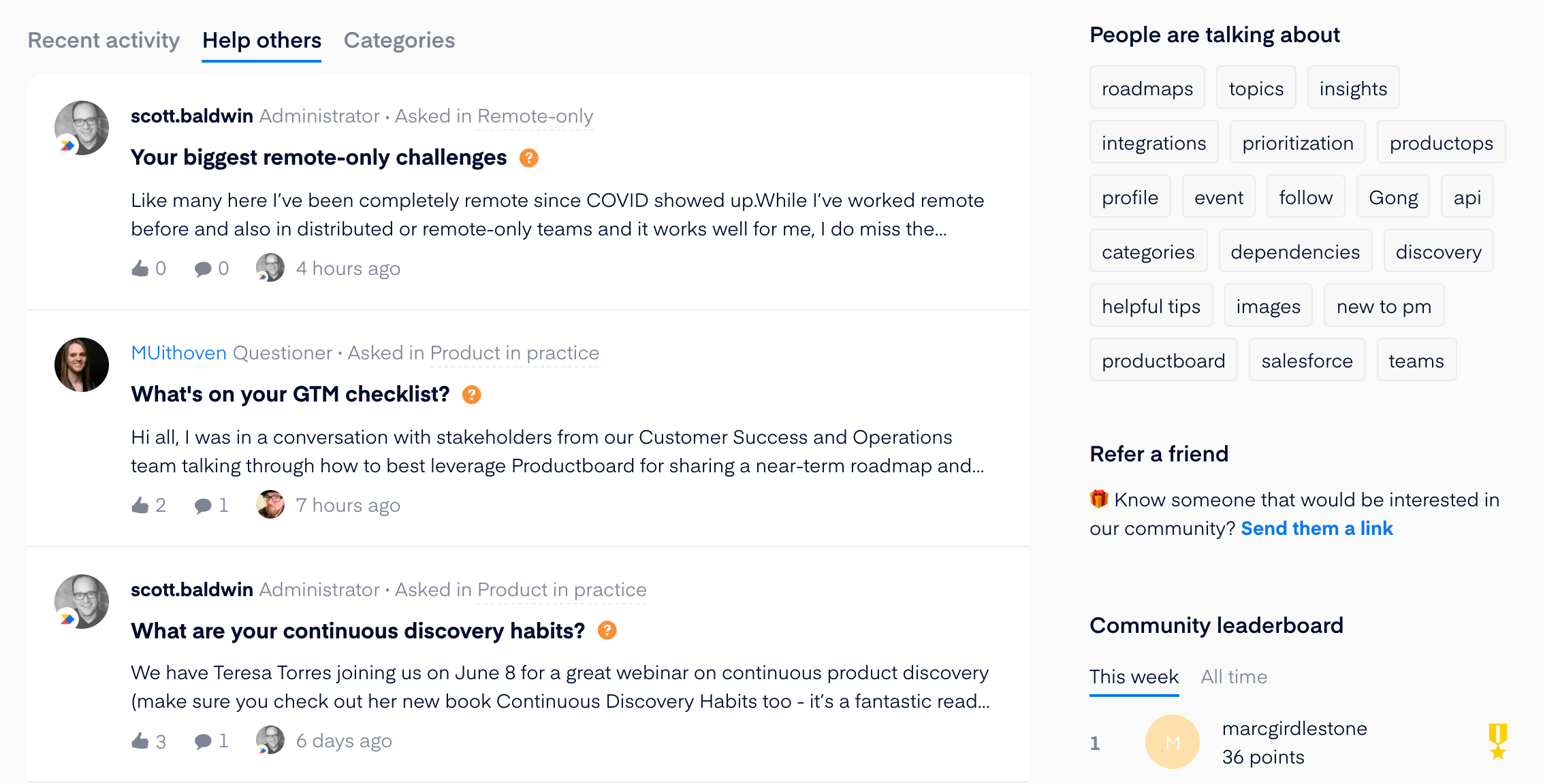
Task: Open What's on your GTM checklist question
Action: [x=291, y=394]
